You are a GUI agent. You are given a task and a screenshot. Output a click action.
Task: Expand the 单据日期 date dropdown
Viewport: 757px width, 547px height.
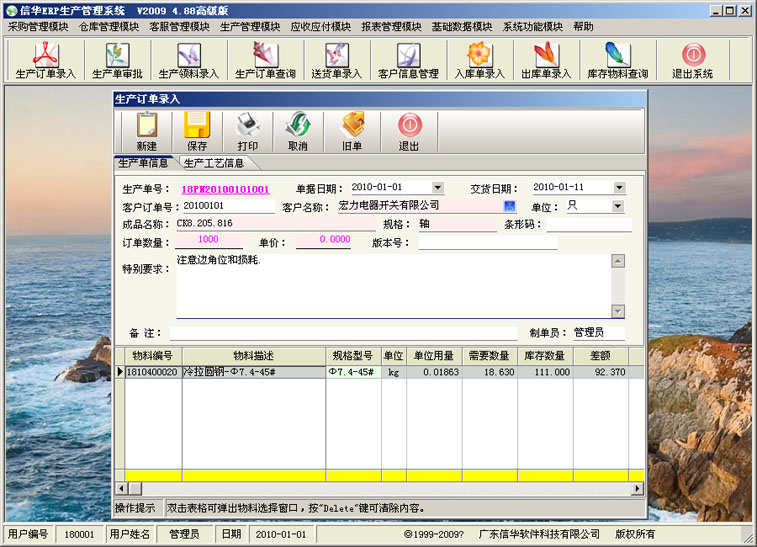(437, 187)
